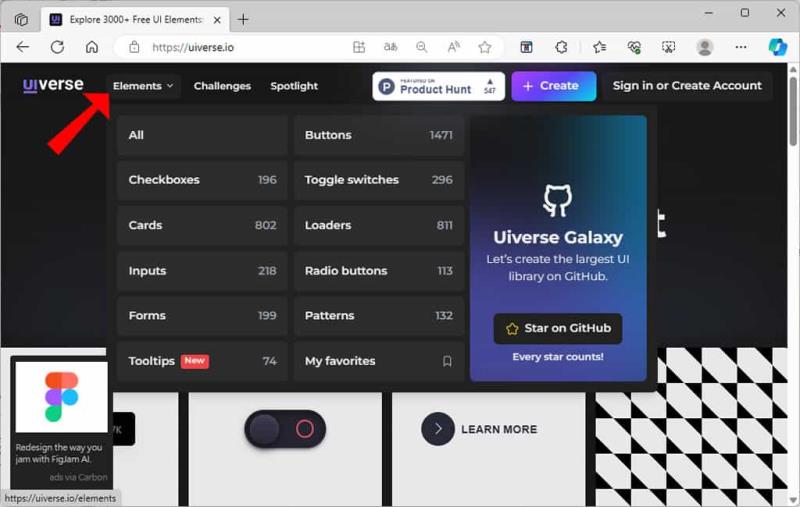Click the LEARN MORE button

coord(480,429)
